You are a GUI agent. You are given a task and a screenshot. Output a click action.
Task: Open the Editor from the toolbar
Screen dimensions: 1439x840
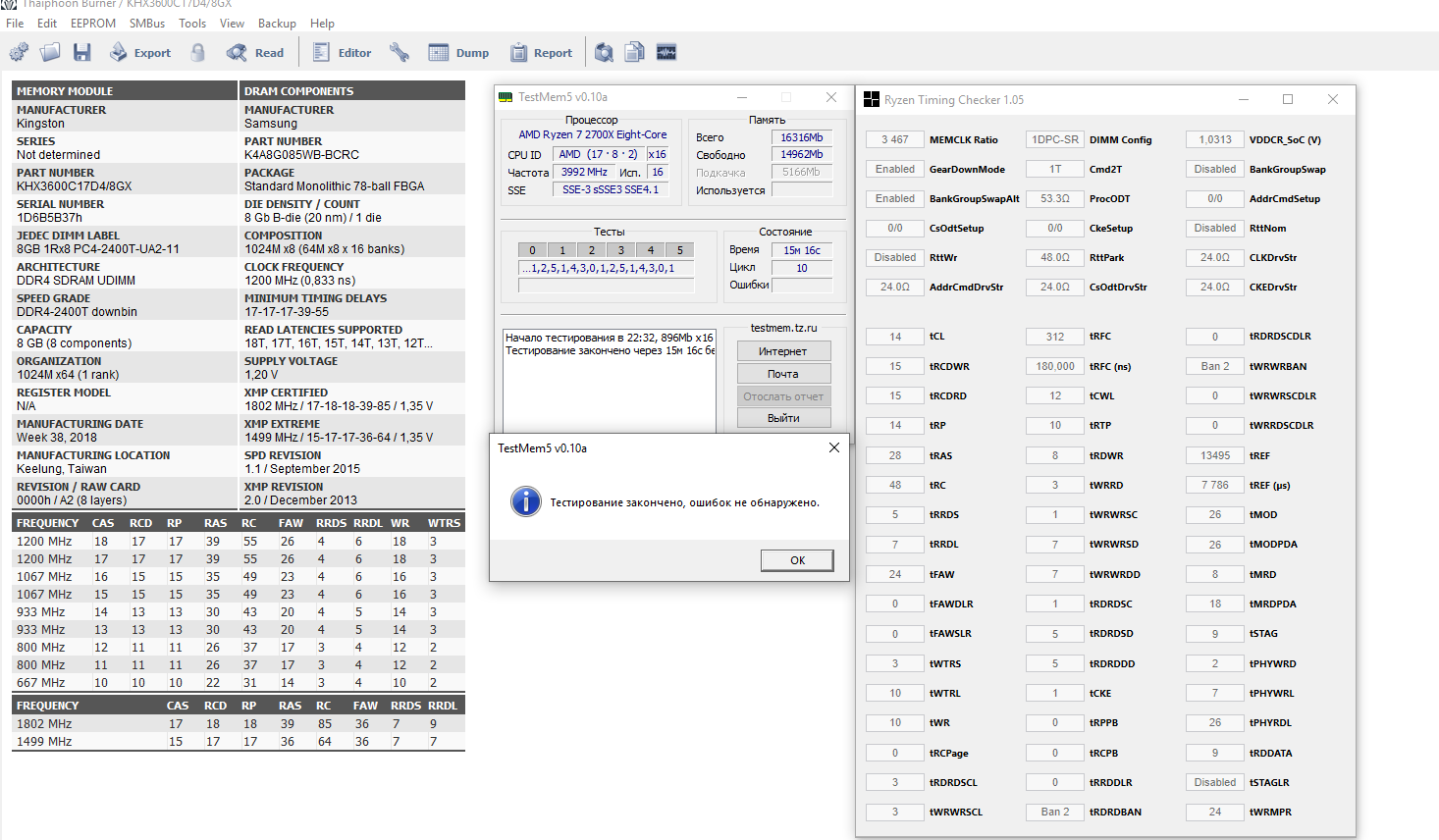pos(342,52)
